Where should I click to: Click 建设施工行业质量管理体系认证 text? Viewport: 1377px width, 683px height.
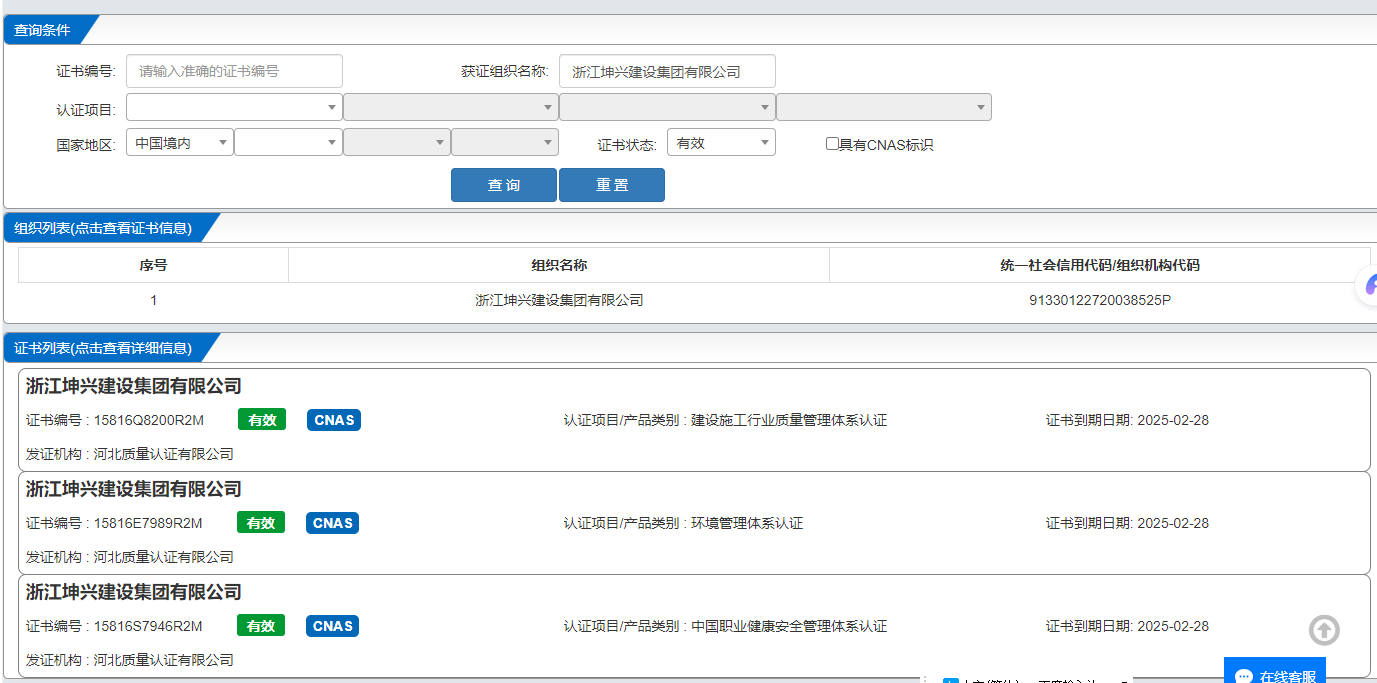(789, 420)
